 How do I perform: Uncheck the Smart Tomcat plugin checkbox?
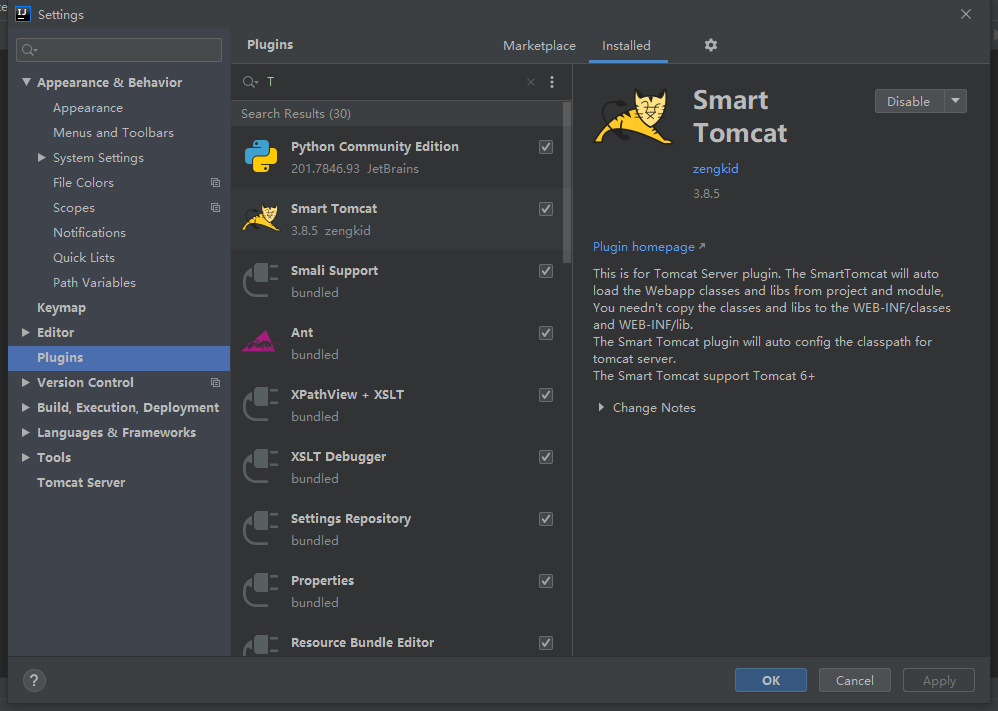(x=546, y=209)
